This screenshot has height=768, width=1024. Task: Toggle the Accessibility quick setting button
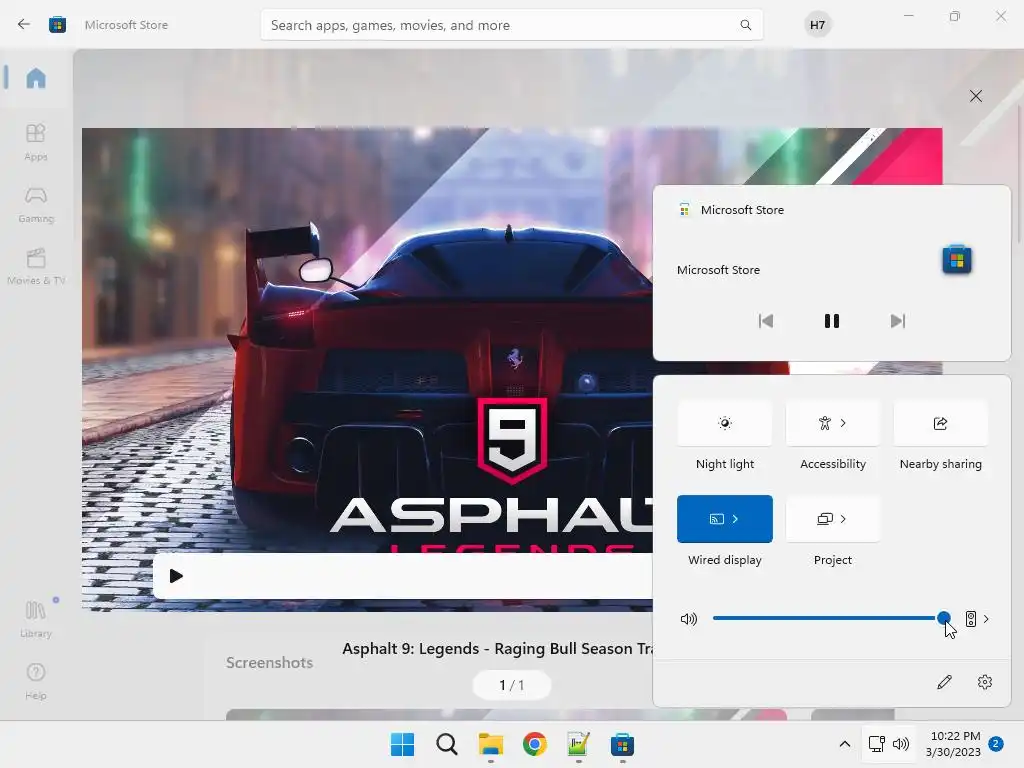click(824, 423)
